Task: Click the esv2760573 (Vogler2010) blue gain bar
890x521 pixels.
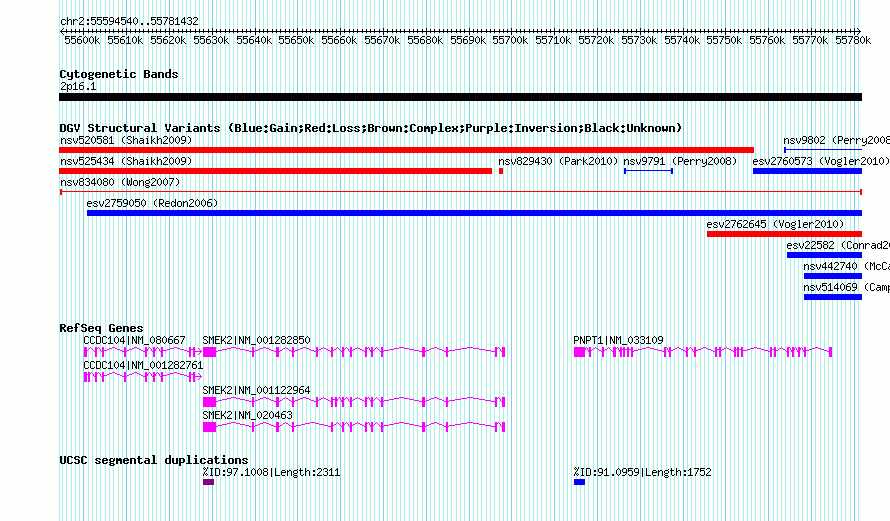Action: pyautogui.click(x=808, y=171)
